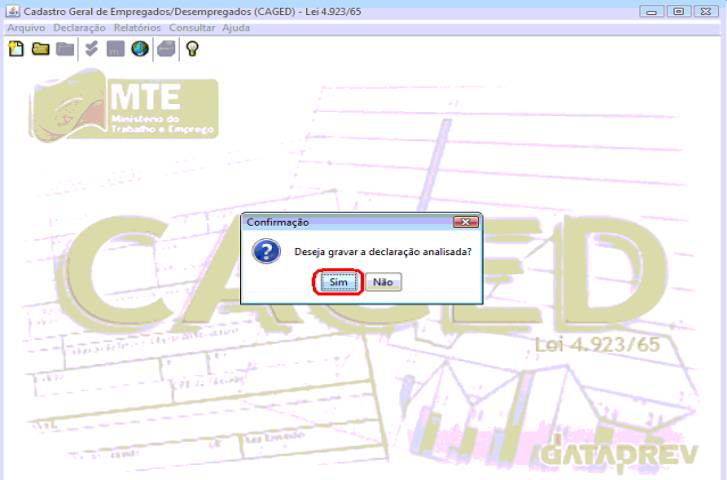The width and height of the screenshot is (727, 480).
Task: Click the Cadastro Geral de Empregados window title
Action: click(192, 11)
